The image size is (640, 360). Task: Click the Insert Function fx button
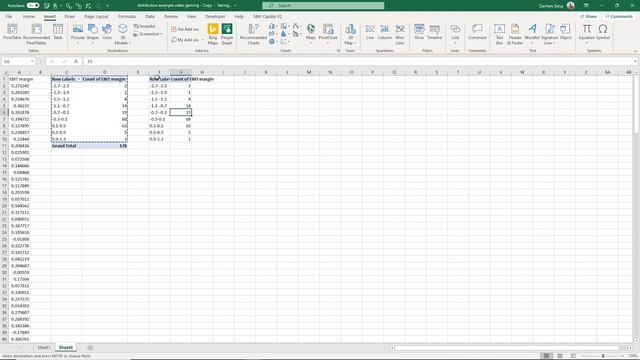[x=76, y=61]
